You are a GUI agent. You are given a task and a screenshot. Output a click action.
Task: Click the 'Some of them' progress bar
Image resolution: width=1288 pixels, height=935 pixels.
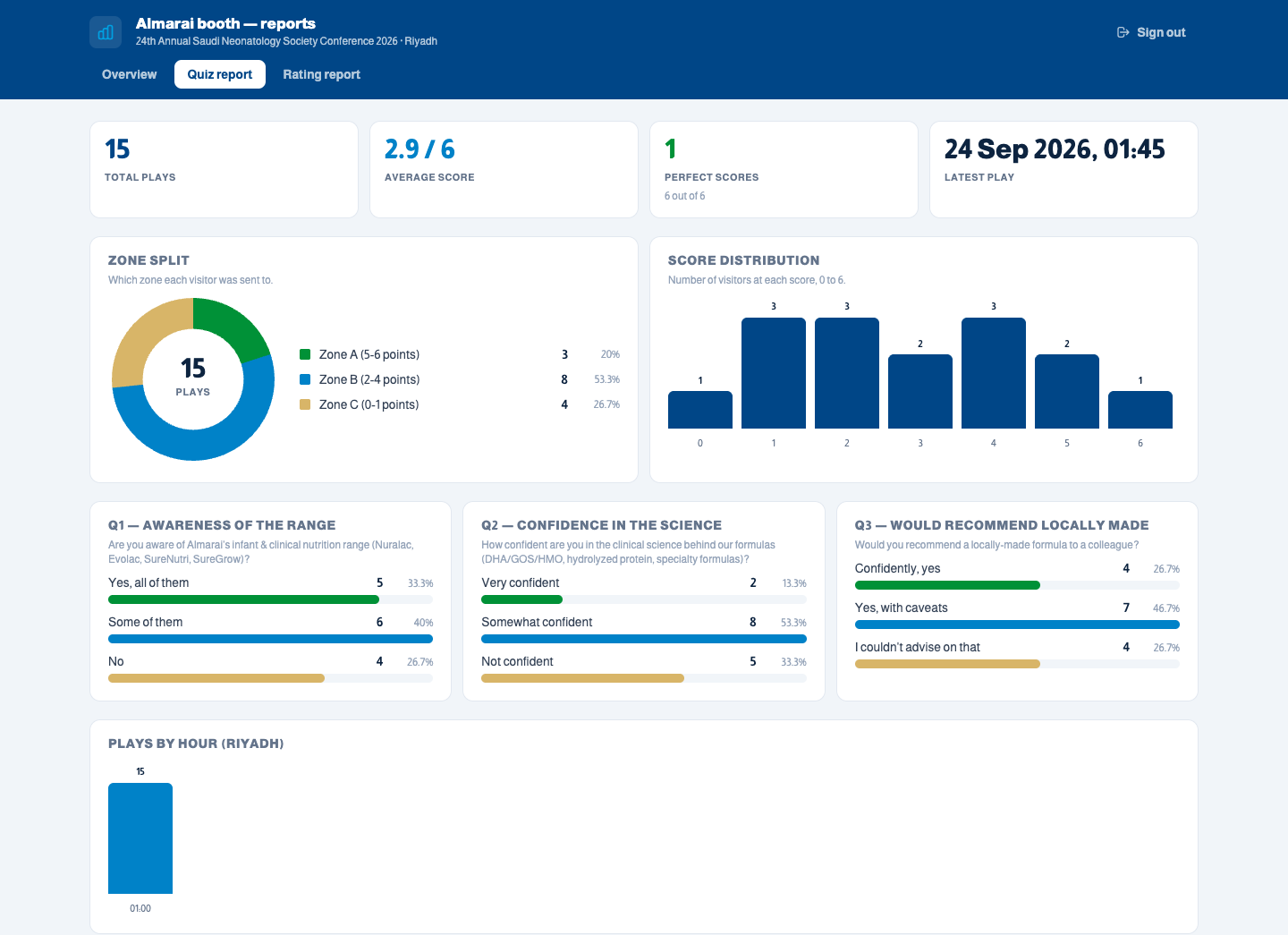(x=270, y=639)
